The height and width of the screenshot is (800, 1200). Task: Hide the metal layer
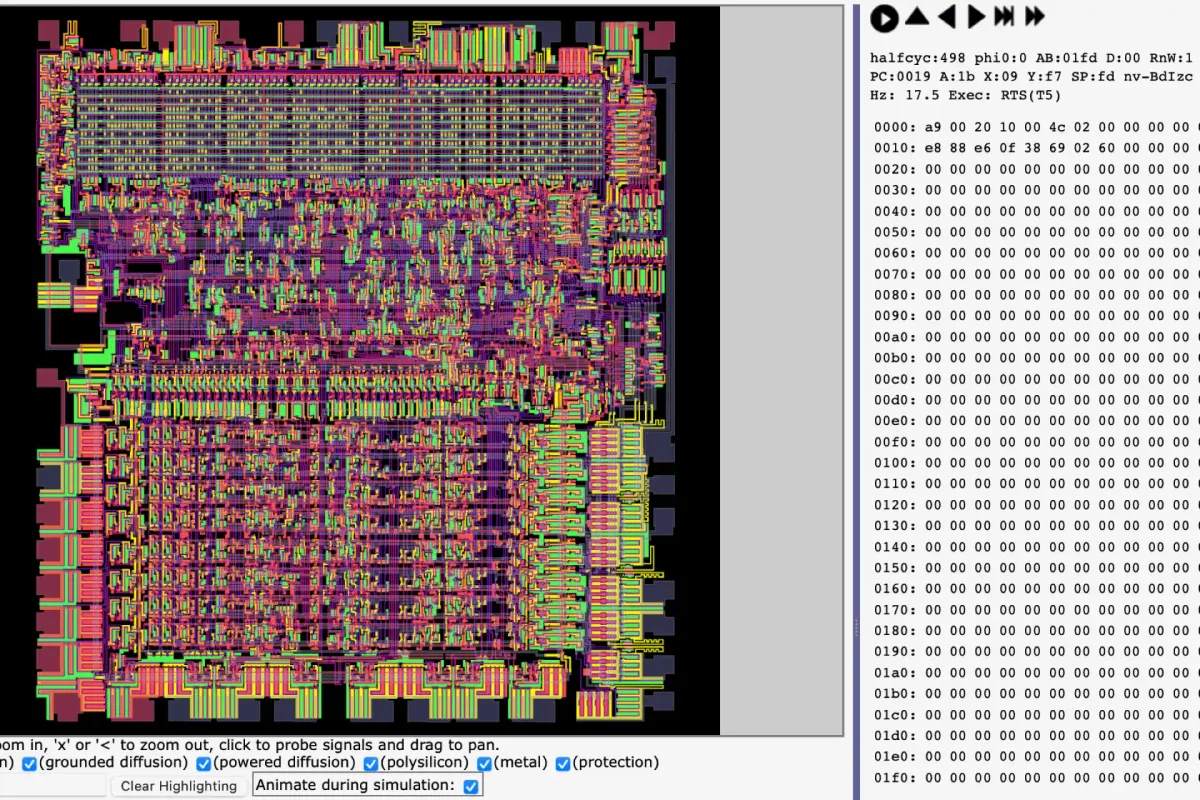point(484,762)
